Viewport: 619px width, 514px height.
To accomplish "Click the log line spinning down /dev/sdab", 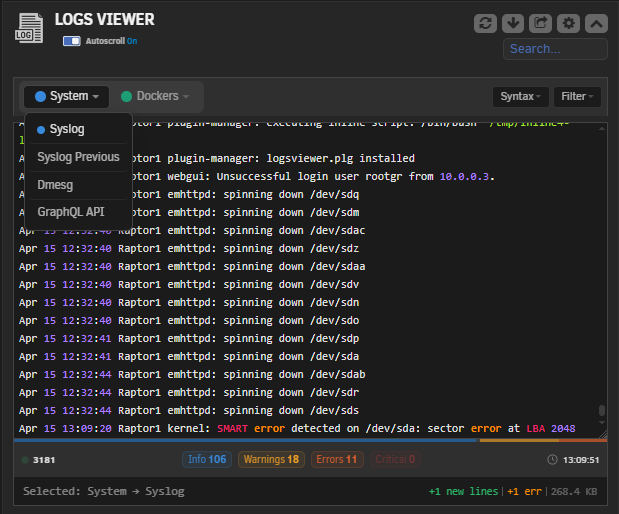I will click(x=192, y=374).
